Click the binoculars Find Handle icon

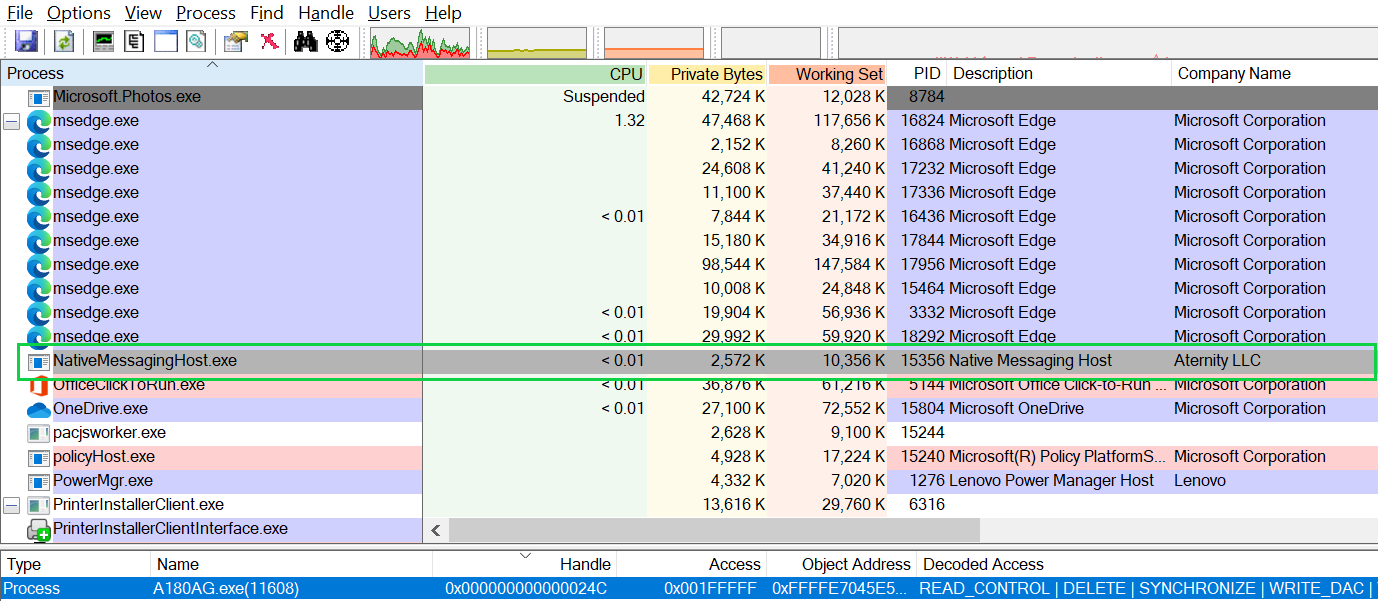tap(305, 42)
